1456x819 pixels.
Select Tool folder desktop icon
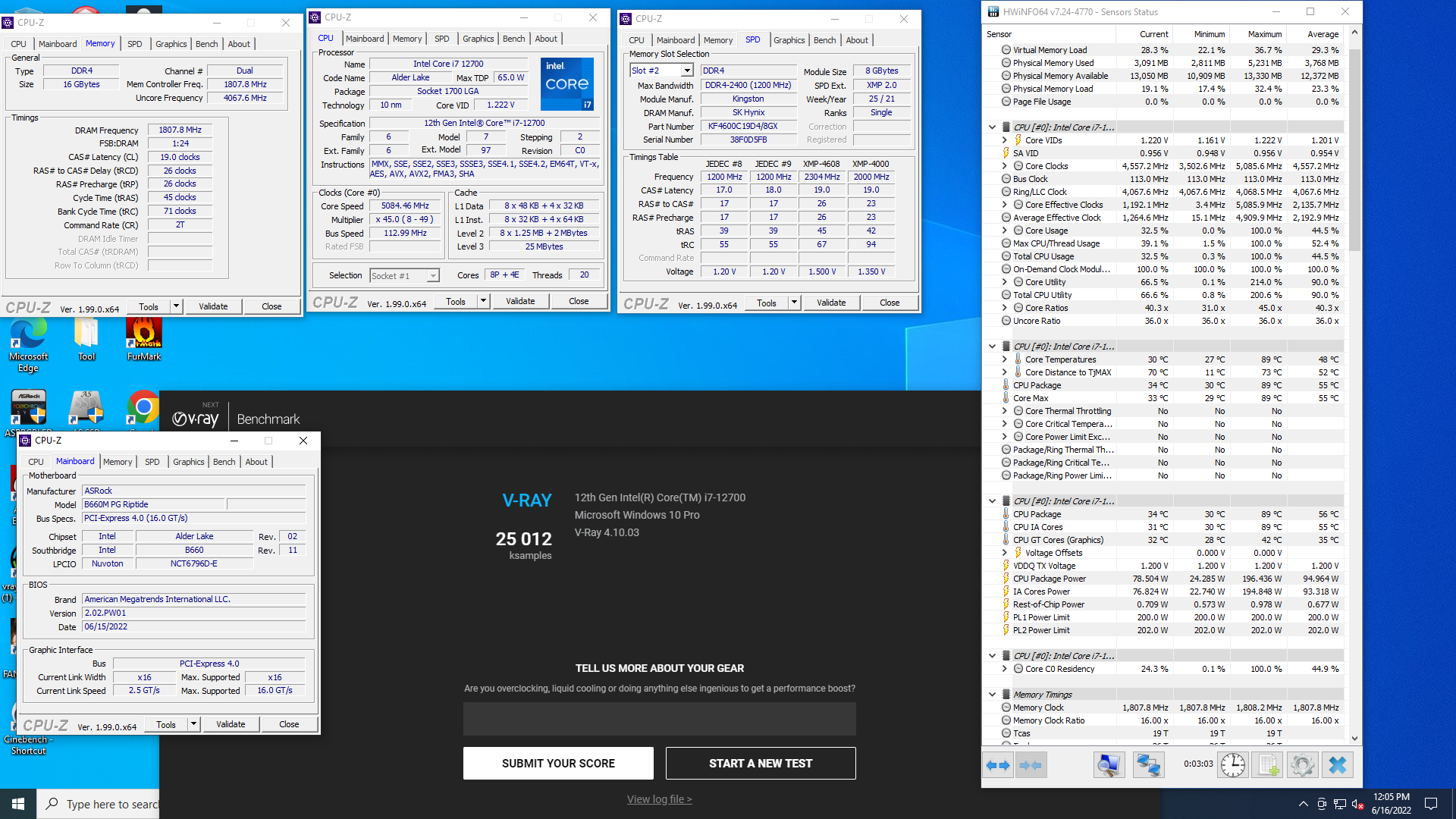[86, 340]
